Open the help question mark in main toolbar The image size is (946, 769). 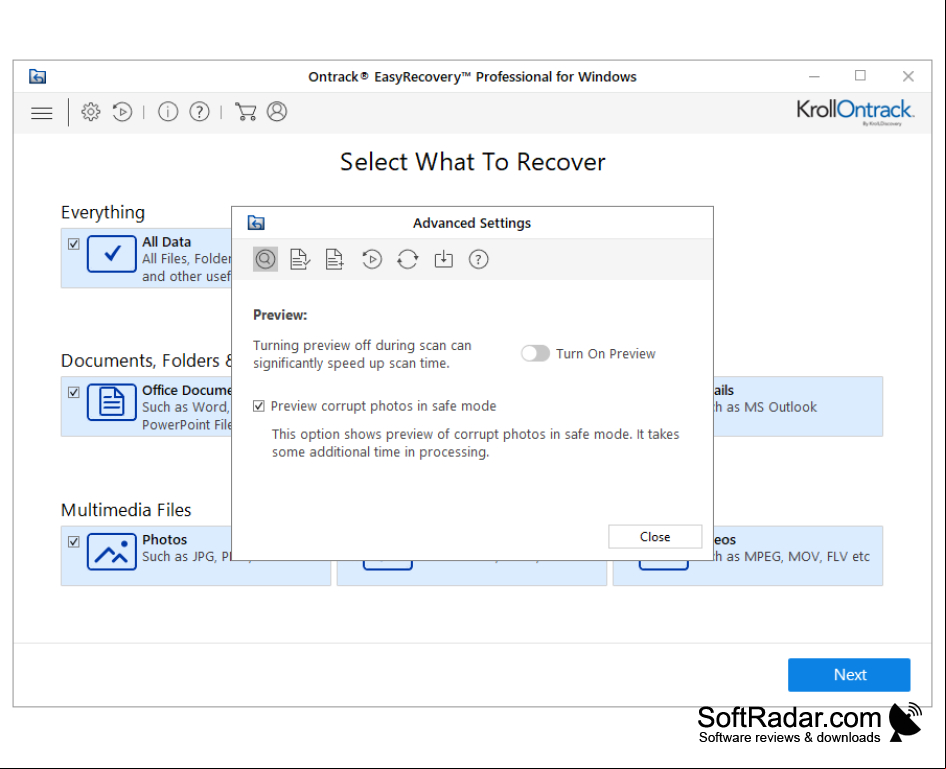200,112
